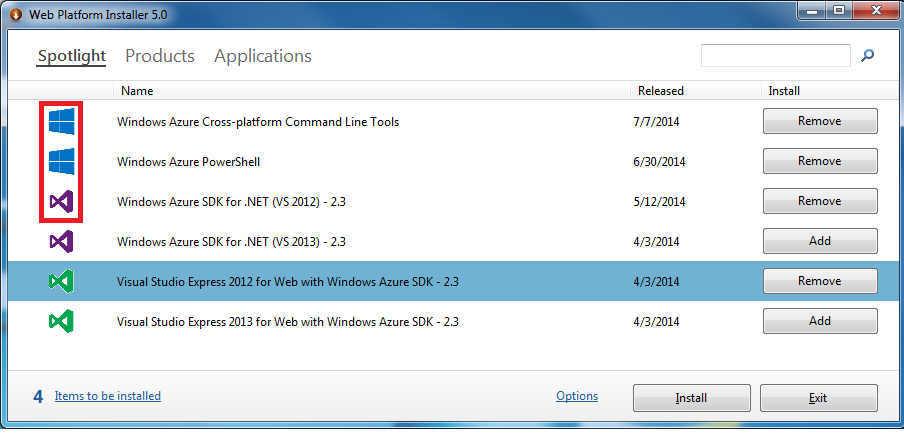Remove Windows Azure SDK for .NET (VS 2012)
904x434 pixels.
click(820, 201)
